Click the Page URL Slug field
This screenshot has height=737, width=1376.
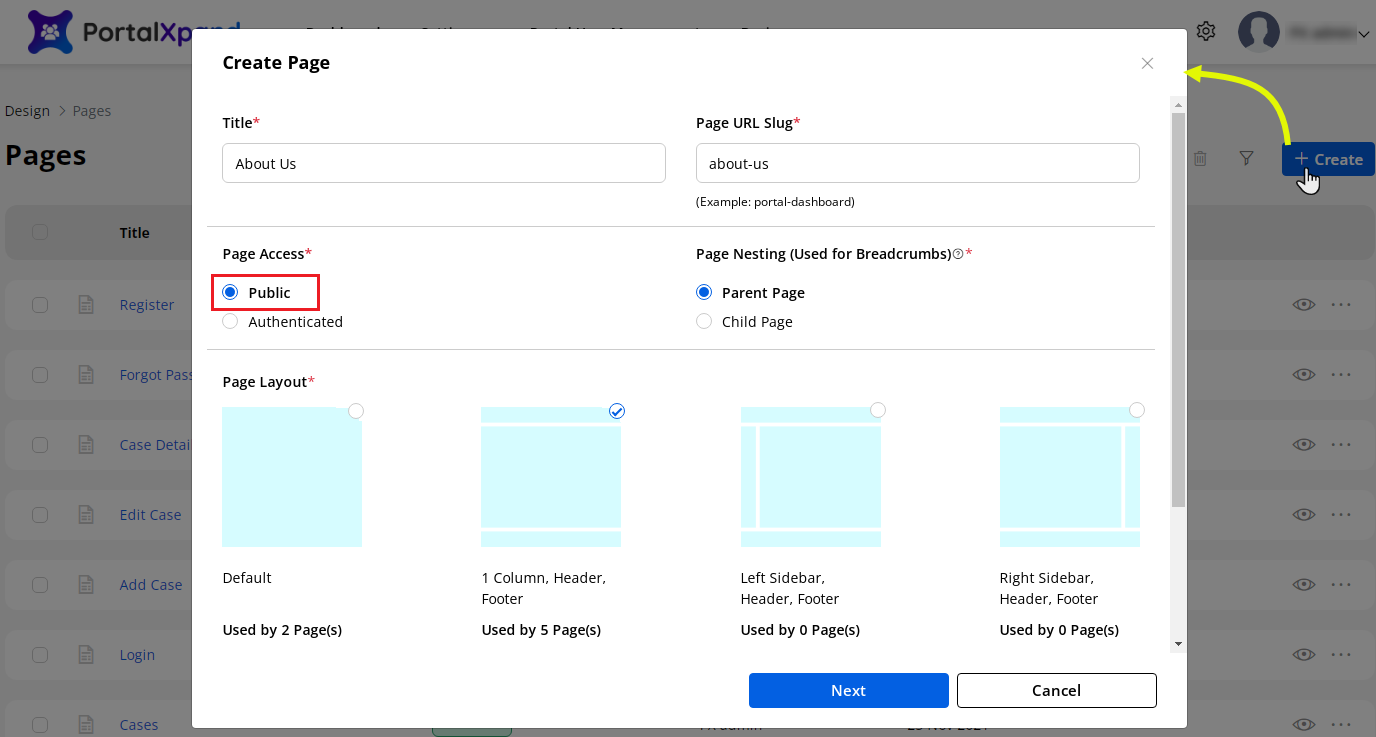point(917,163)
